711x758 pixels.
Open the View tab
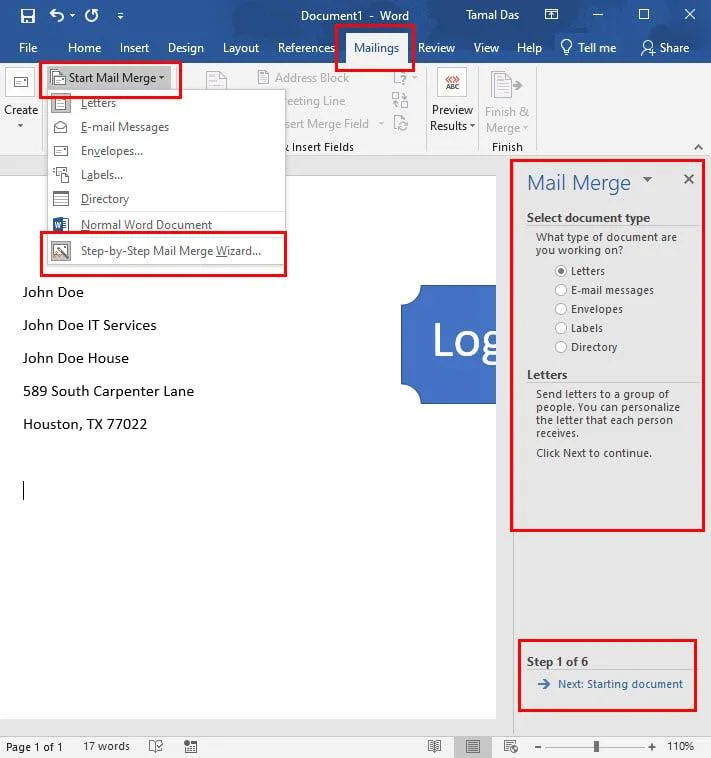tap(486, 48)
